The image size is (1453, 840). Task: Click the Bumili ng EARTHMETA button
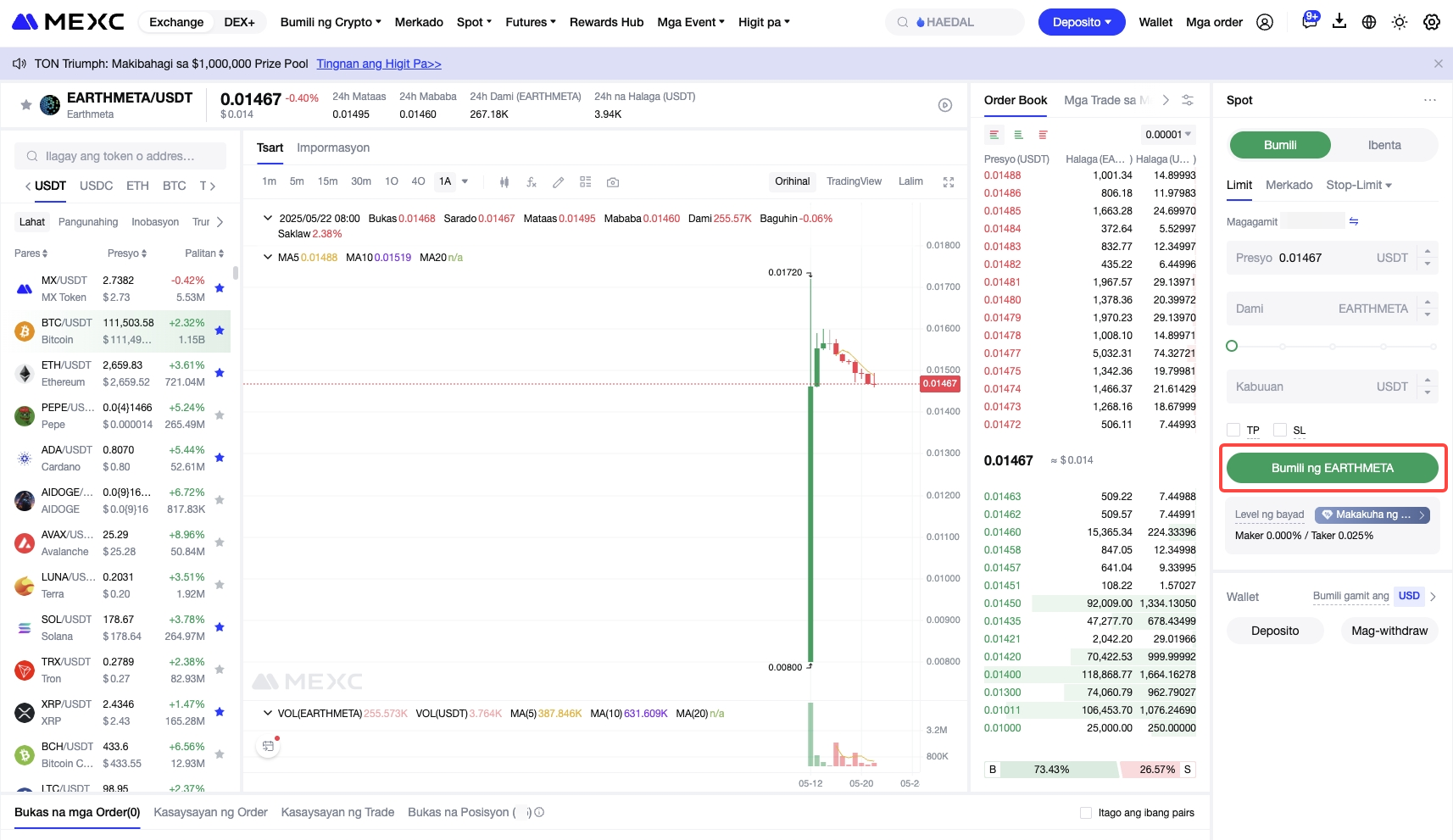(1332, 468)
